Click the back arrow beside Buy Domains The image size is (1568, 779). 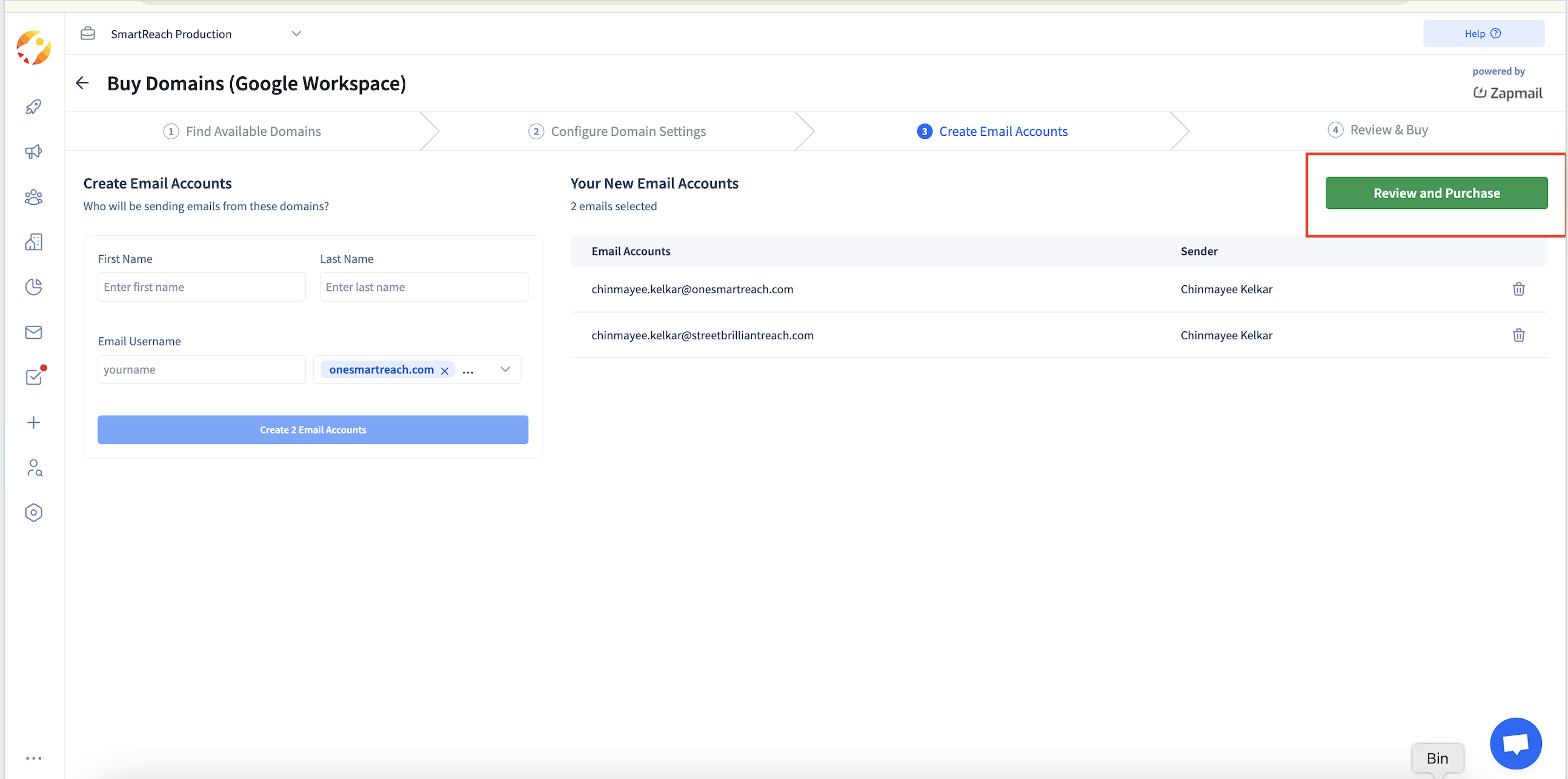point(82,84)
